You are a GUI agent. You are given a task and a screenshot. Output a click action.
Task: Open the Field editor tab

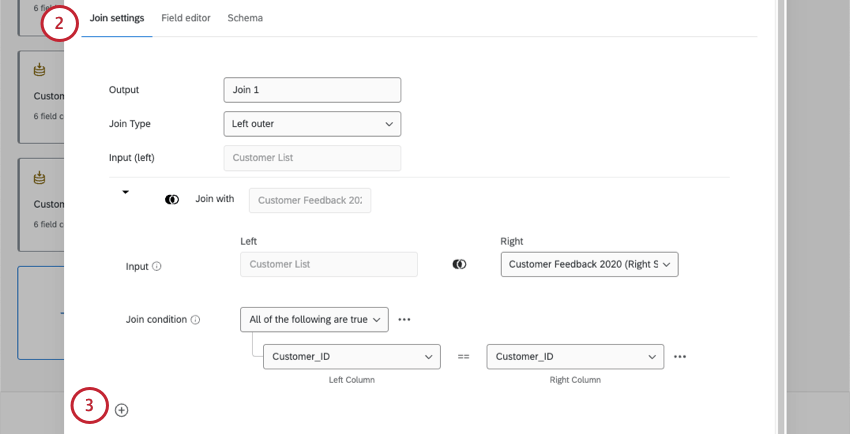(186, 18)
